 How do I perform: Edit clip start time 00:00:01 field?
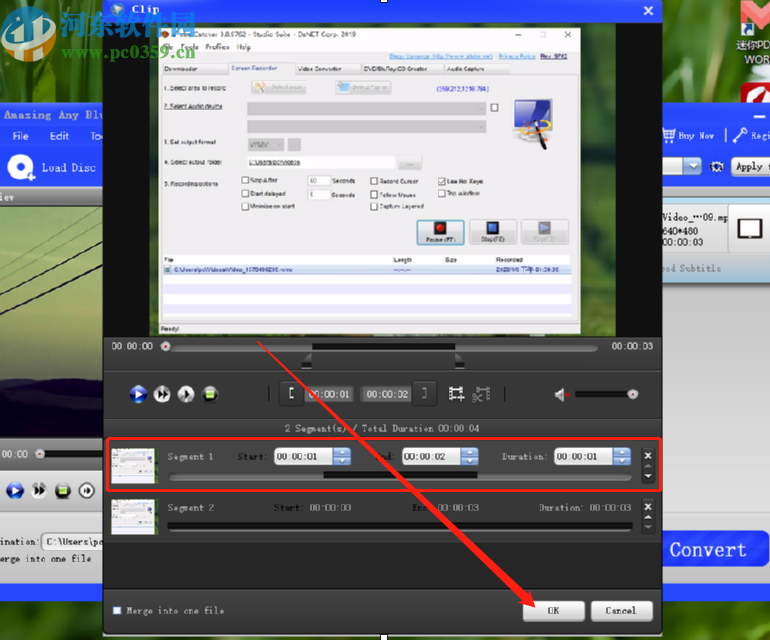(x=330, y=394)
